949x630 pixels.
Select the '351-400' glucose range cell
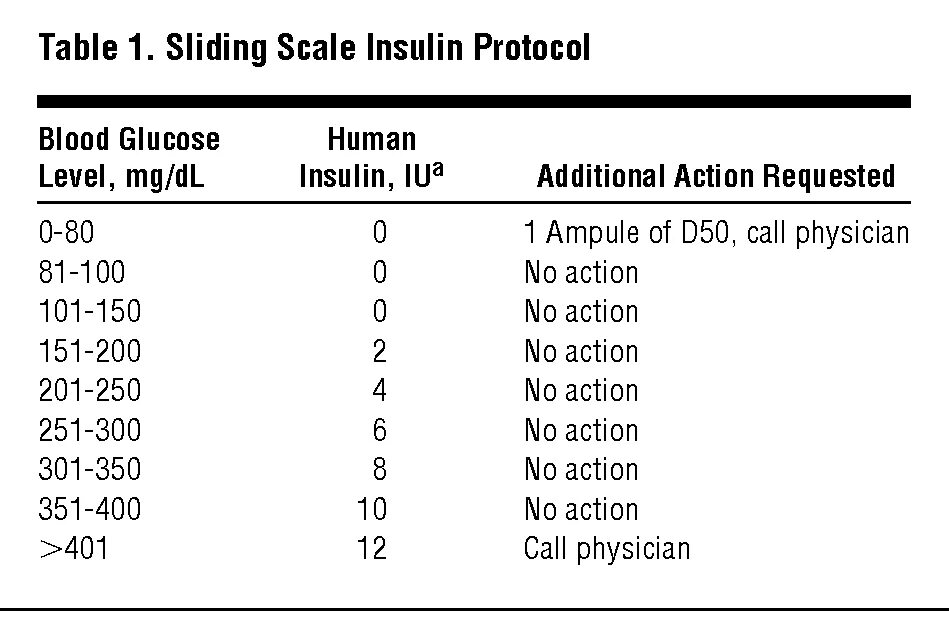coord(90,509)
